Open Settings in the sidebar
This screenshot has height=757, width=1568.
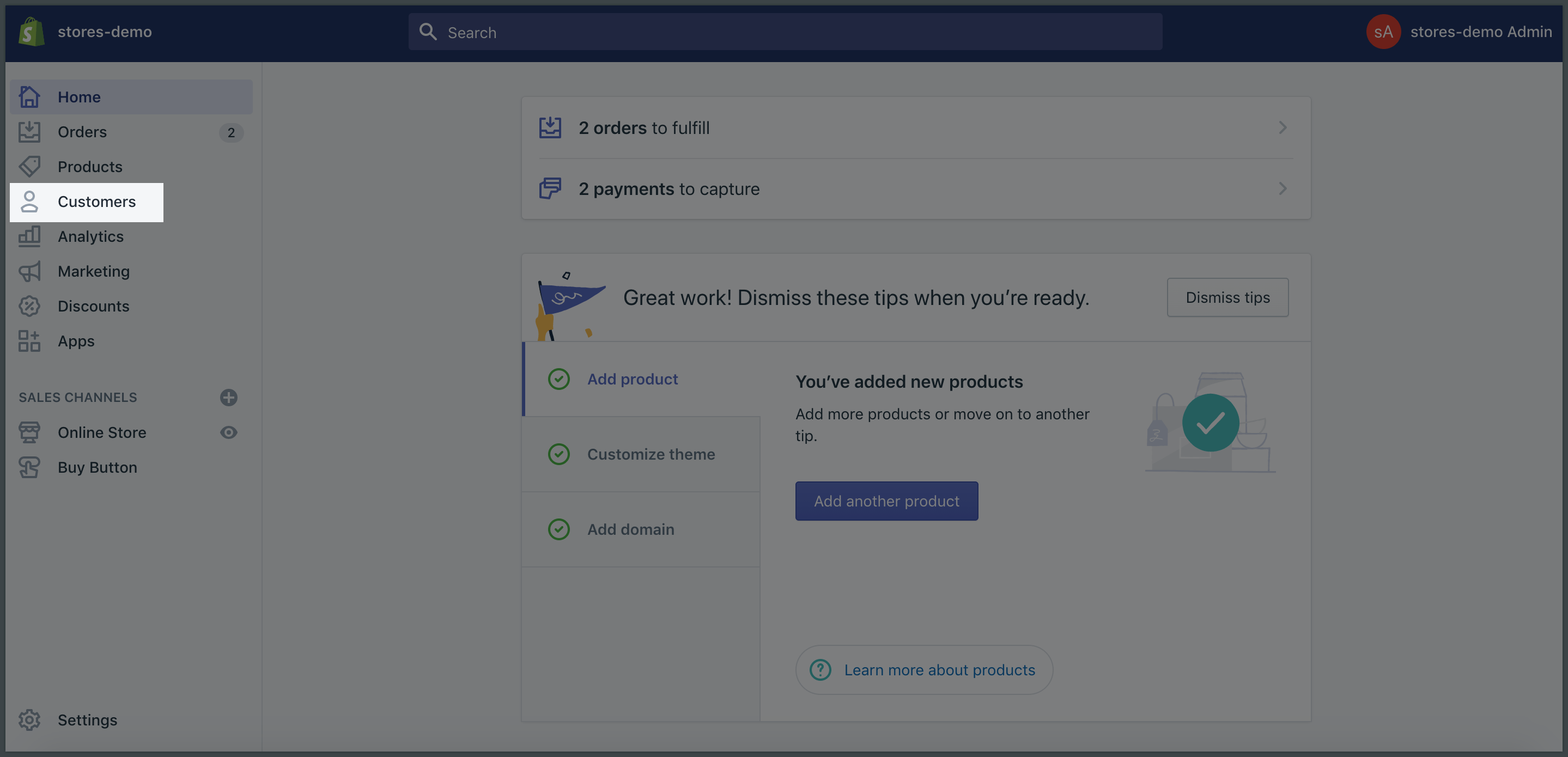click(88, 720)
